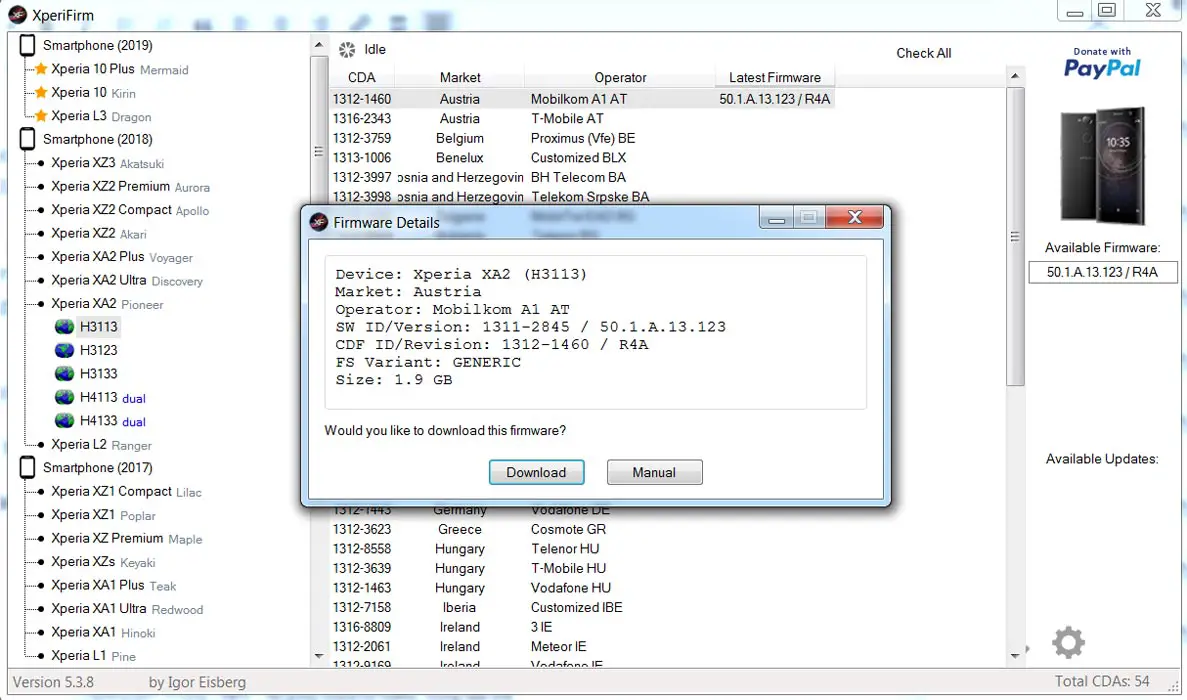
Task: Select the Mobilkom A1 AT row
Action: [582, 99]
